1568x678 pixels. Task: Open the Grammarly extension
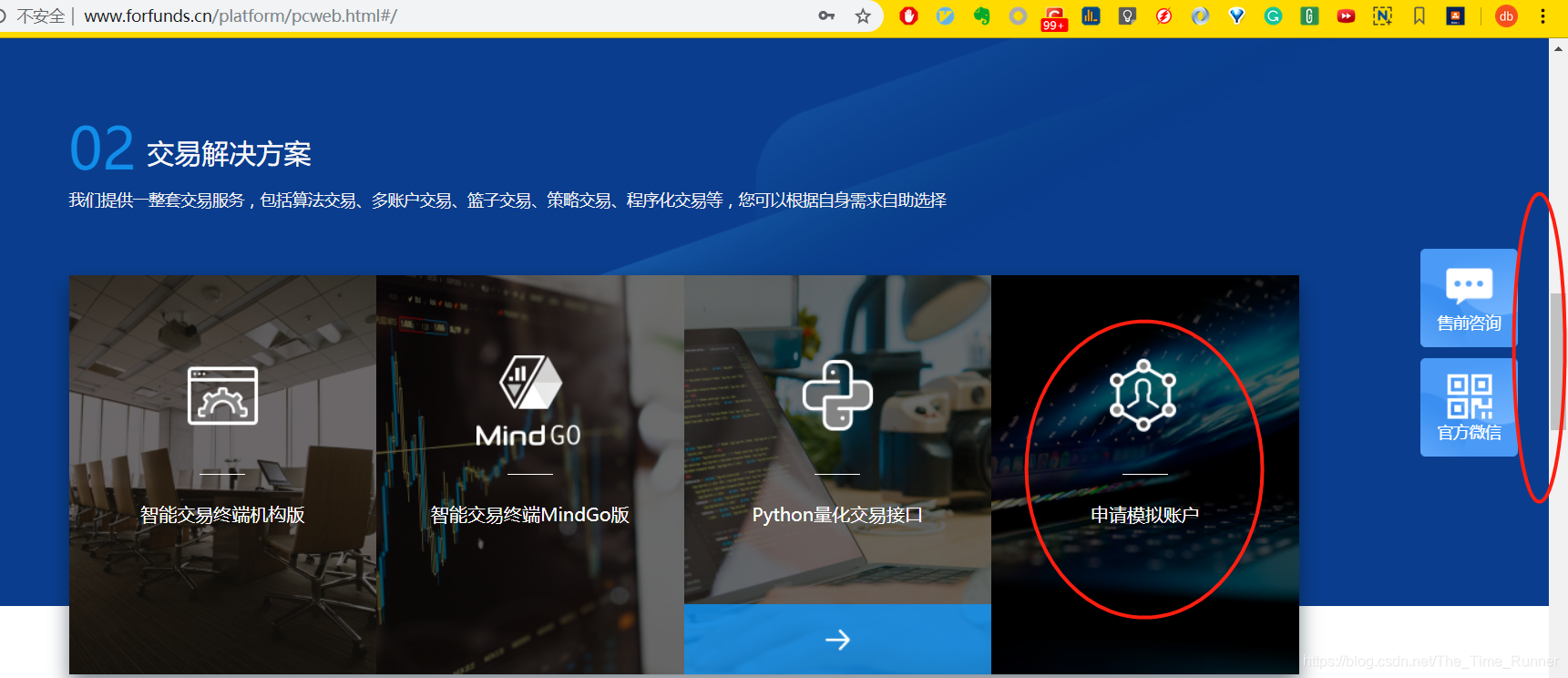coord(1273,15)
